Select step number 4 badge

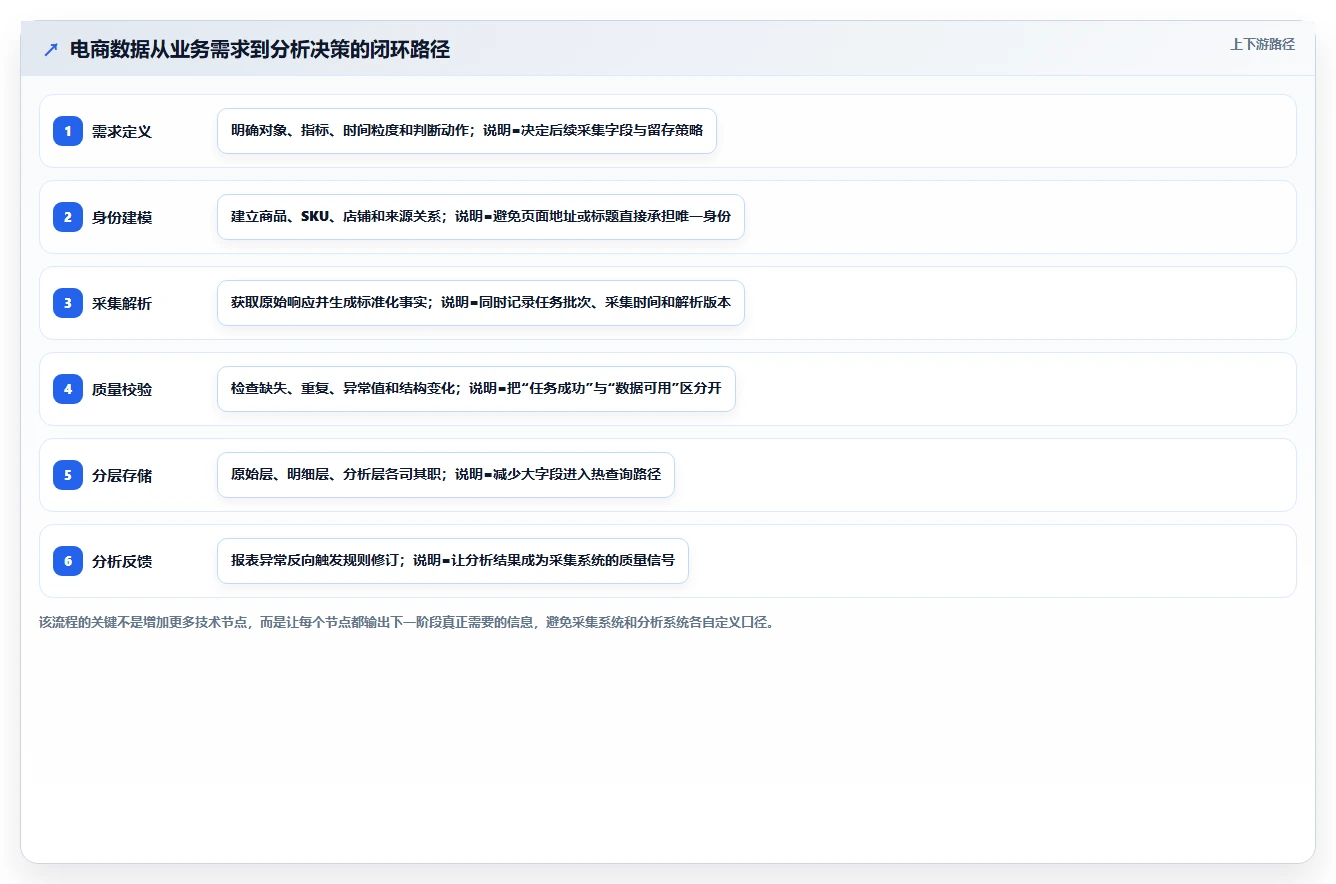coord(68,389)
